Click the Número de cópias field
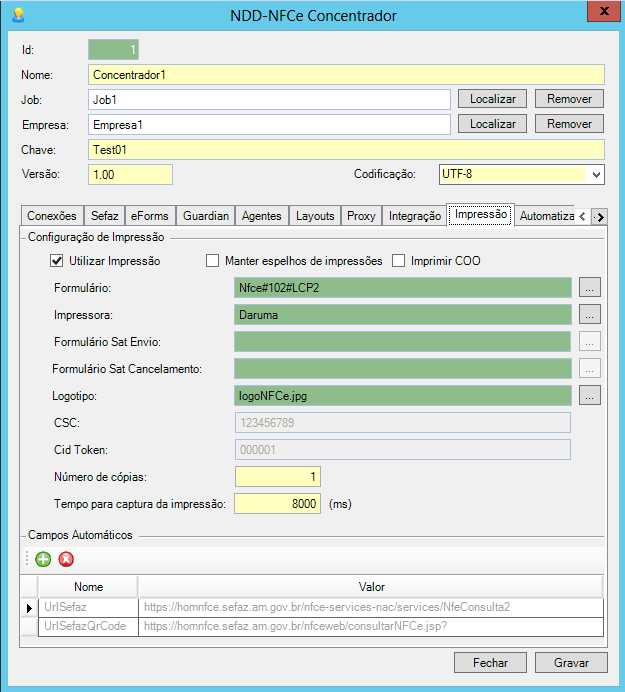 [277, 477]
